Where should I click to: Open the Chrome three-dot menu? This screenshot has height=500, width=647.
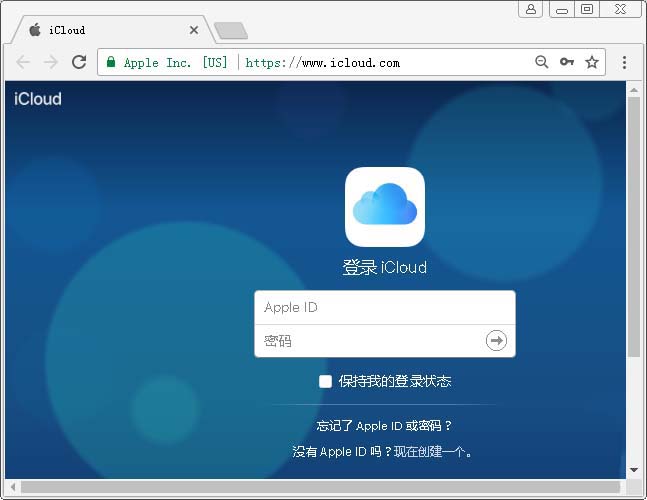[624, 62]
